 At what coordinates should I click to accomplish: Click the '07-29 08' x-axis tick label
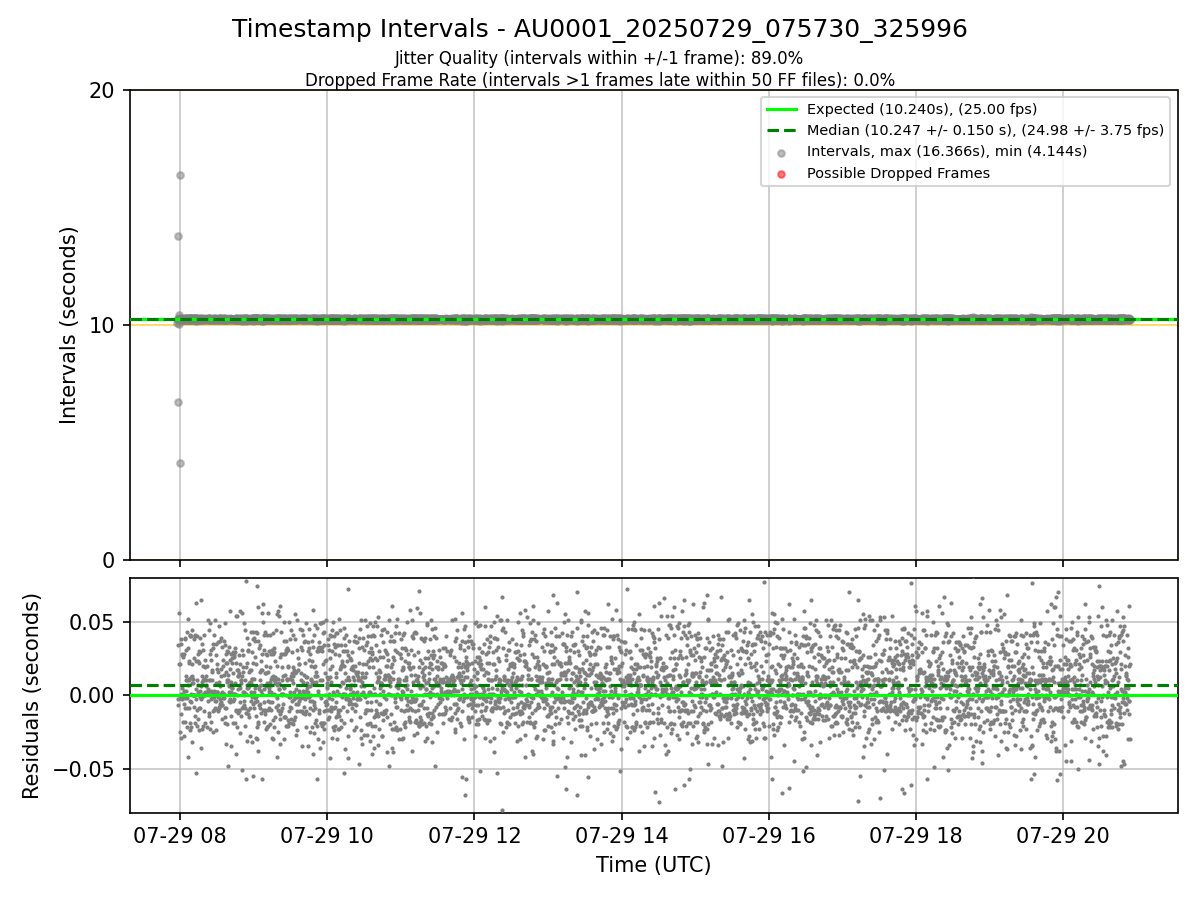click(x=180, y=836)
